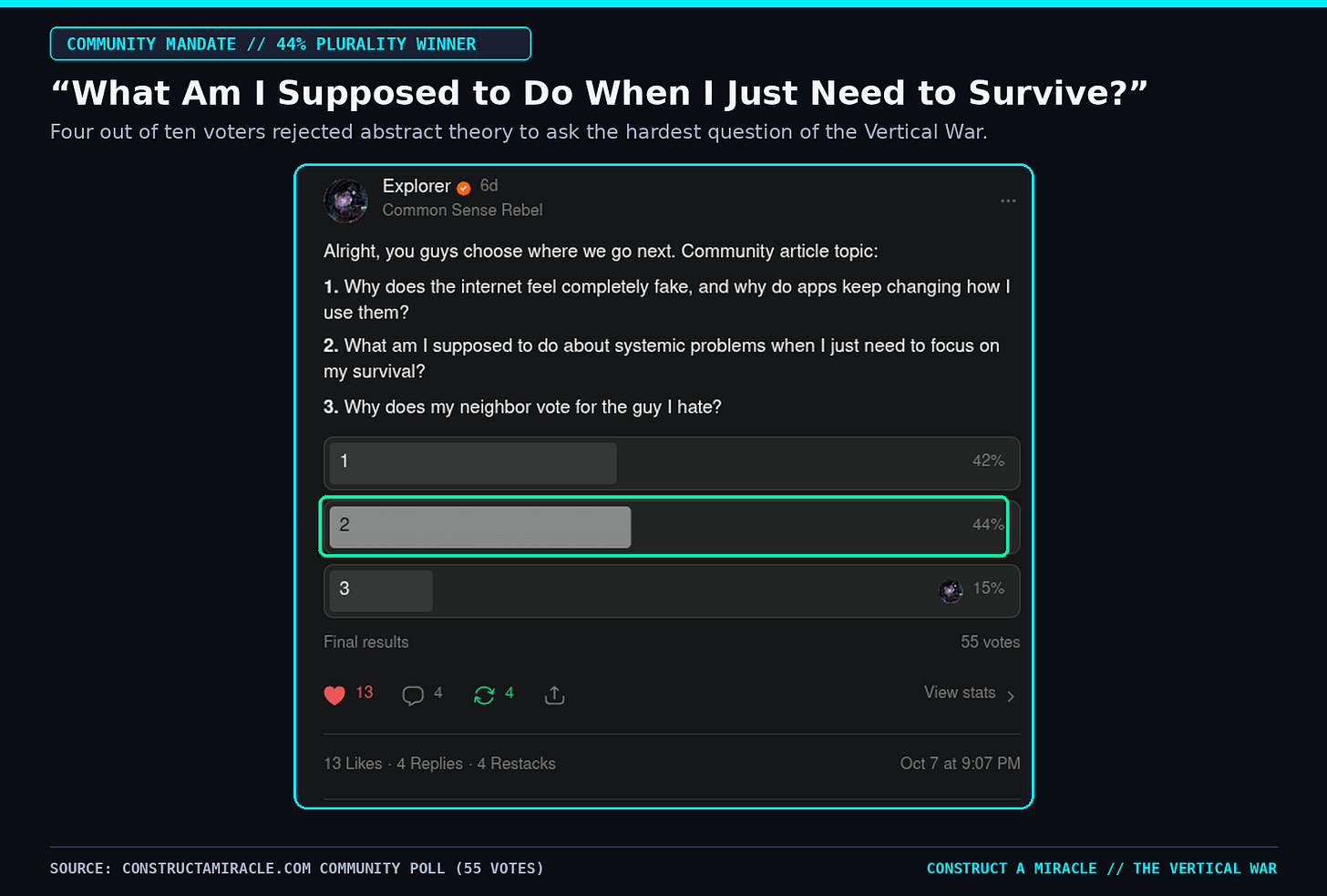Click the source line about the community poll
The image size is (1327, 896).
297,869
